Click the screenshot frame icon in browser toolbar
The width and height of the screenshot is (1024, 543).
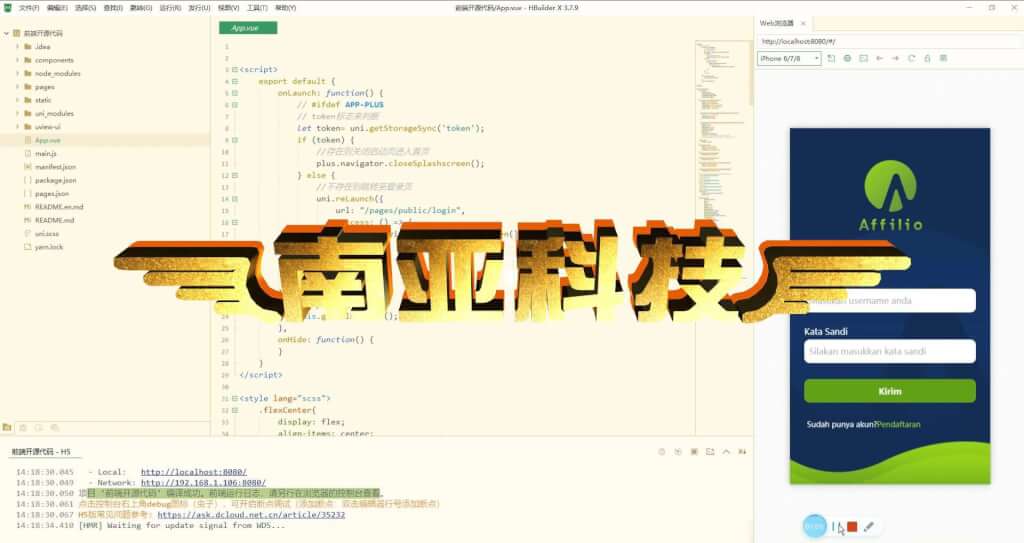click(x=863, y=58)
